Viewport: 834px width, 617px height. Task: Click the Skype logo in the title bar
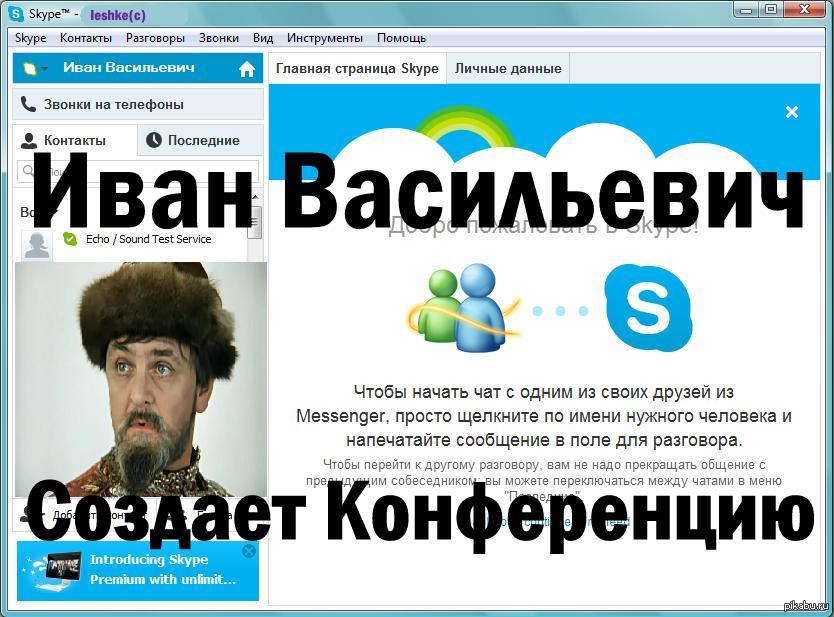16,14
